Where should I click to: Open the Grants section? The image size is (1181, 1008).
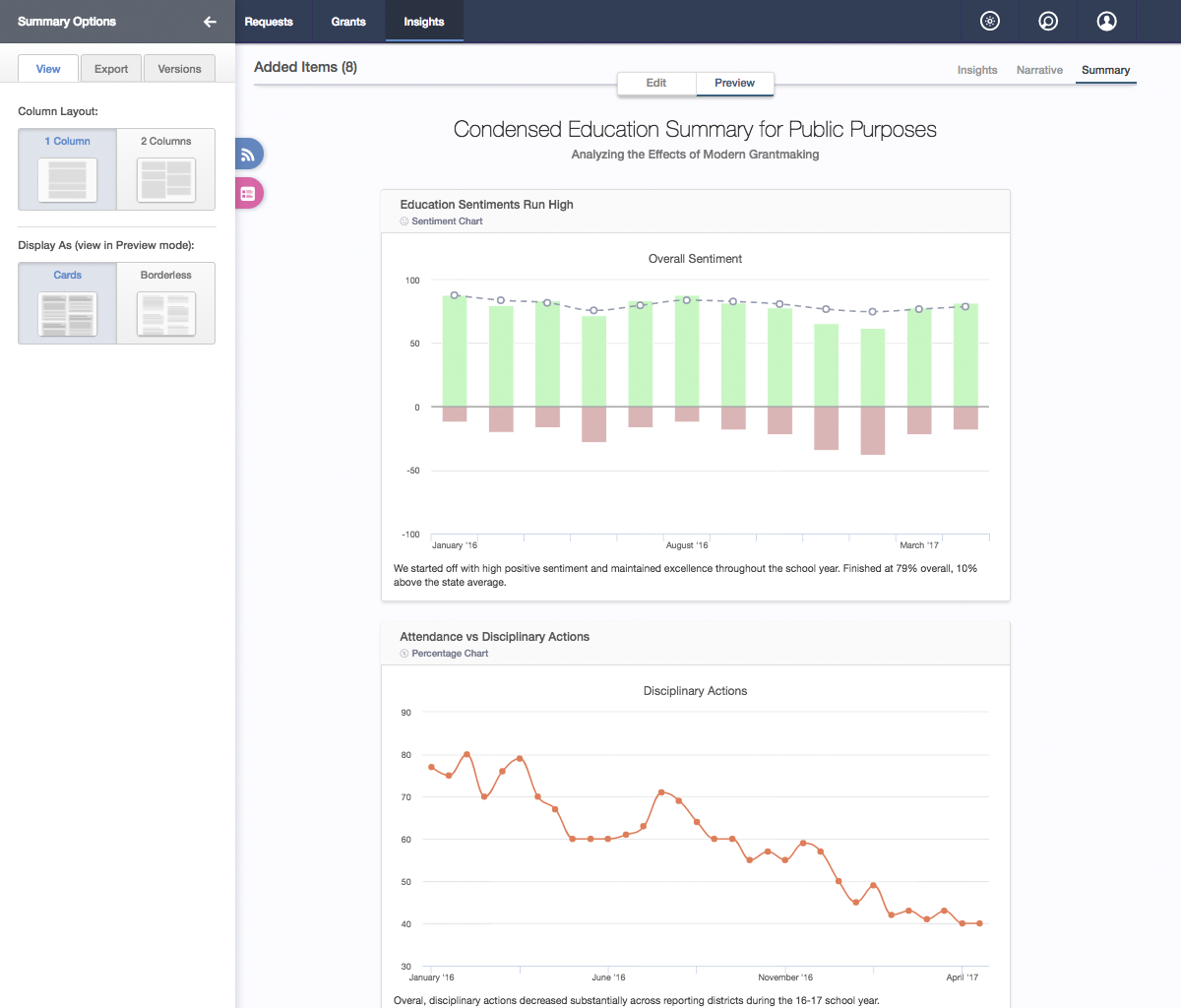pos(348,22)
